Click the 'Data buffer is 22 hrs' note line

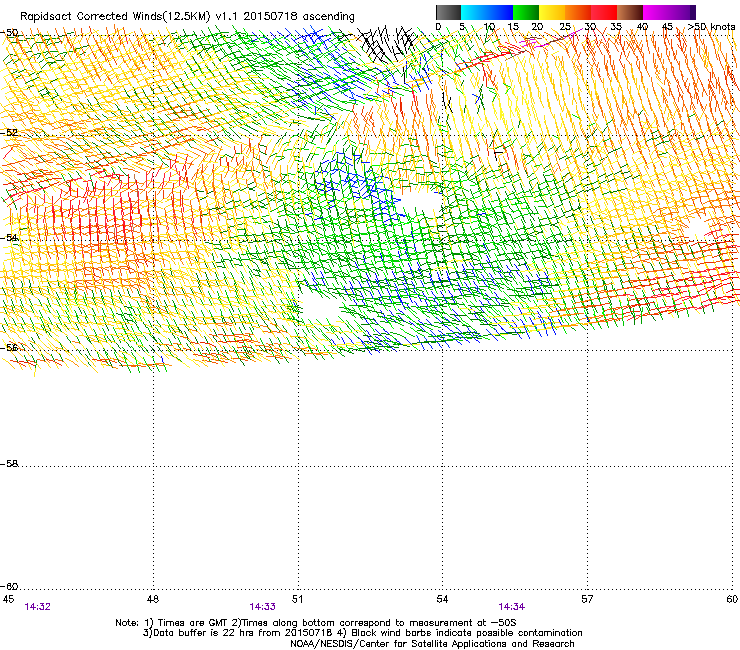[x=363, y=633]
